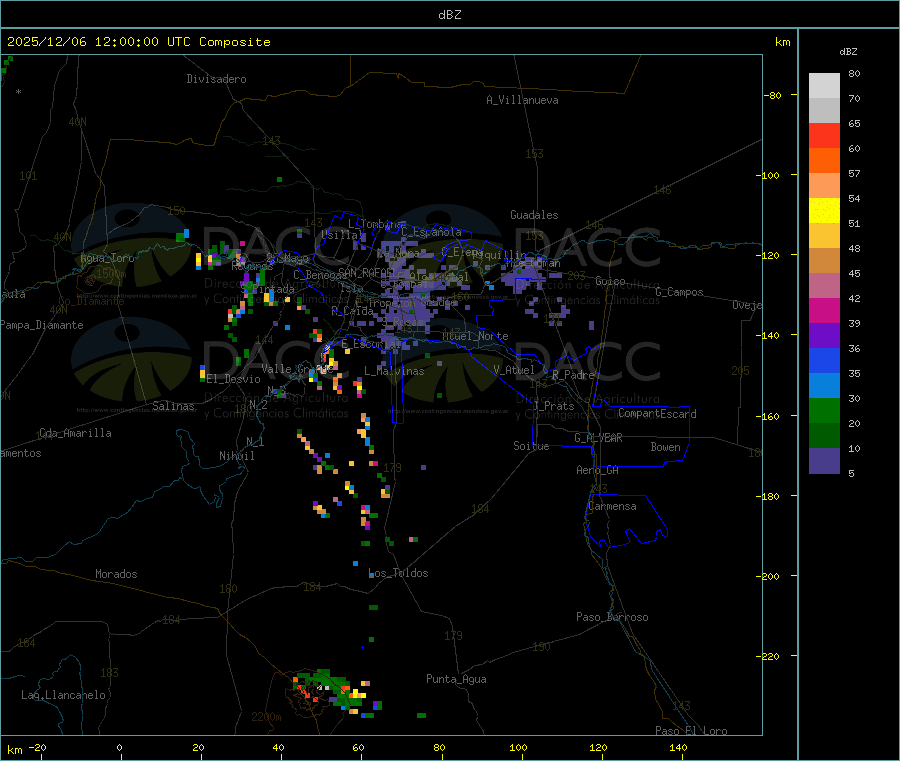Click the 'Bowen' place label
Image resolution: width=900 pixels, height=761 pixels.
pyautogui.click(x=665, y=446)
